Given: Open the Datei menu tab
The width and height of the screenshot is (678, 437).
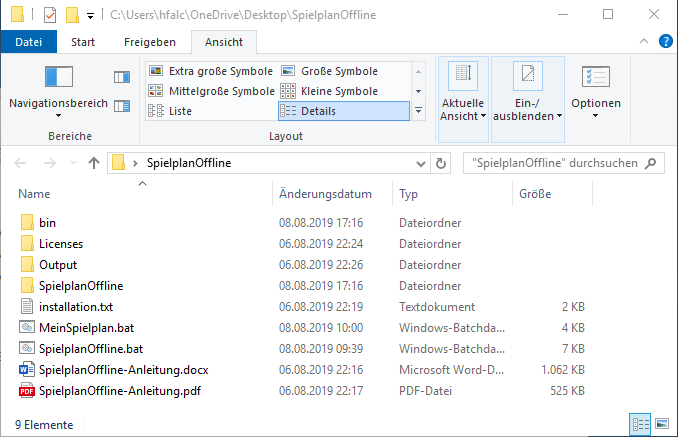Looking at the screenshot, I should 29,42.
